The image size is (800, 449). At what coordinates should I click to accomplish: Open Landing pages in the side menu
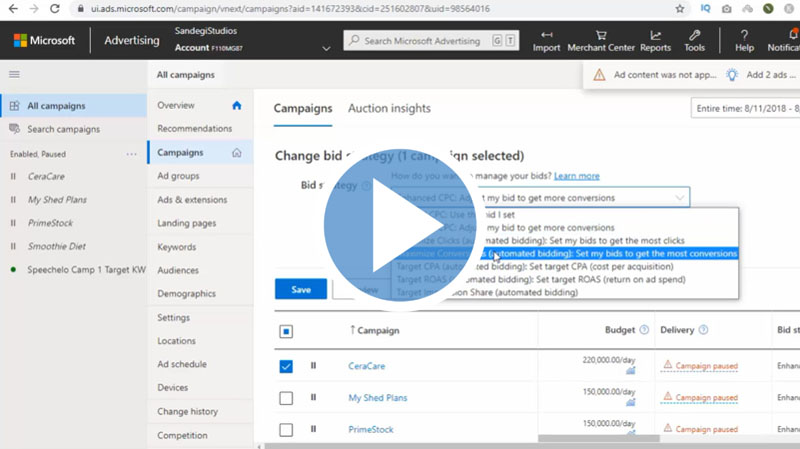click(186, 223)
